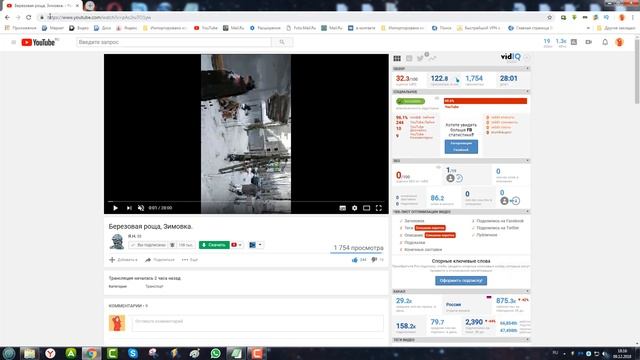Viewport: 640px width, 360px height.
Task: Click the 32.3 vidIQ score value
Action: pos(407,78)
